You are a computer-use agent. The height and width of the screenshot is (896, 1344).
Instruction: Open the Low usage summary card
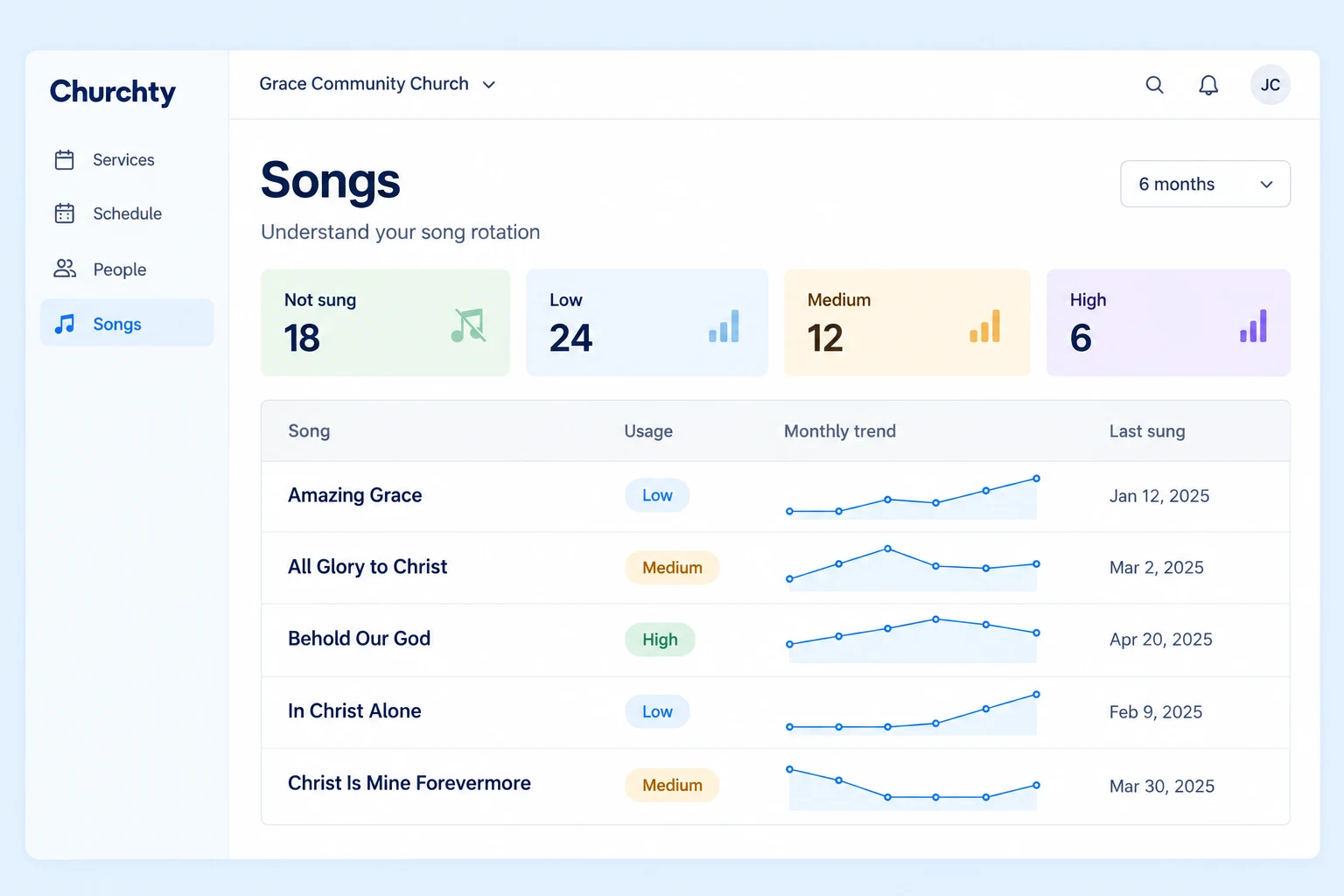647,323
